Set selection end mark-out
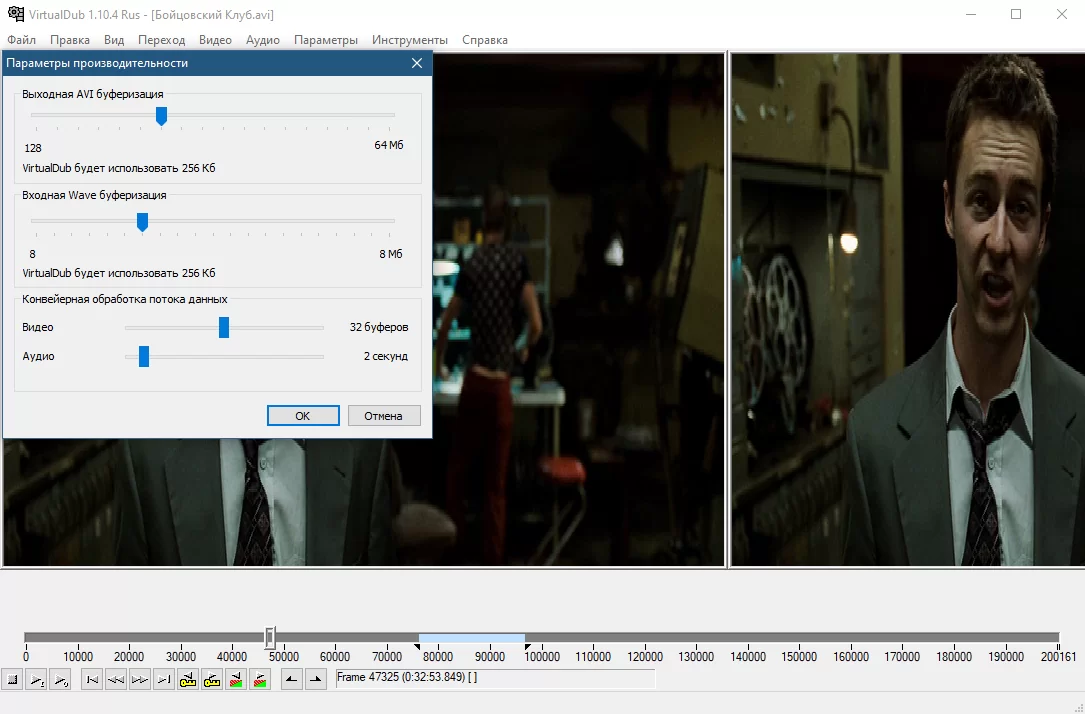The image size is (1085, 714). click(316, 680)
